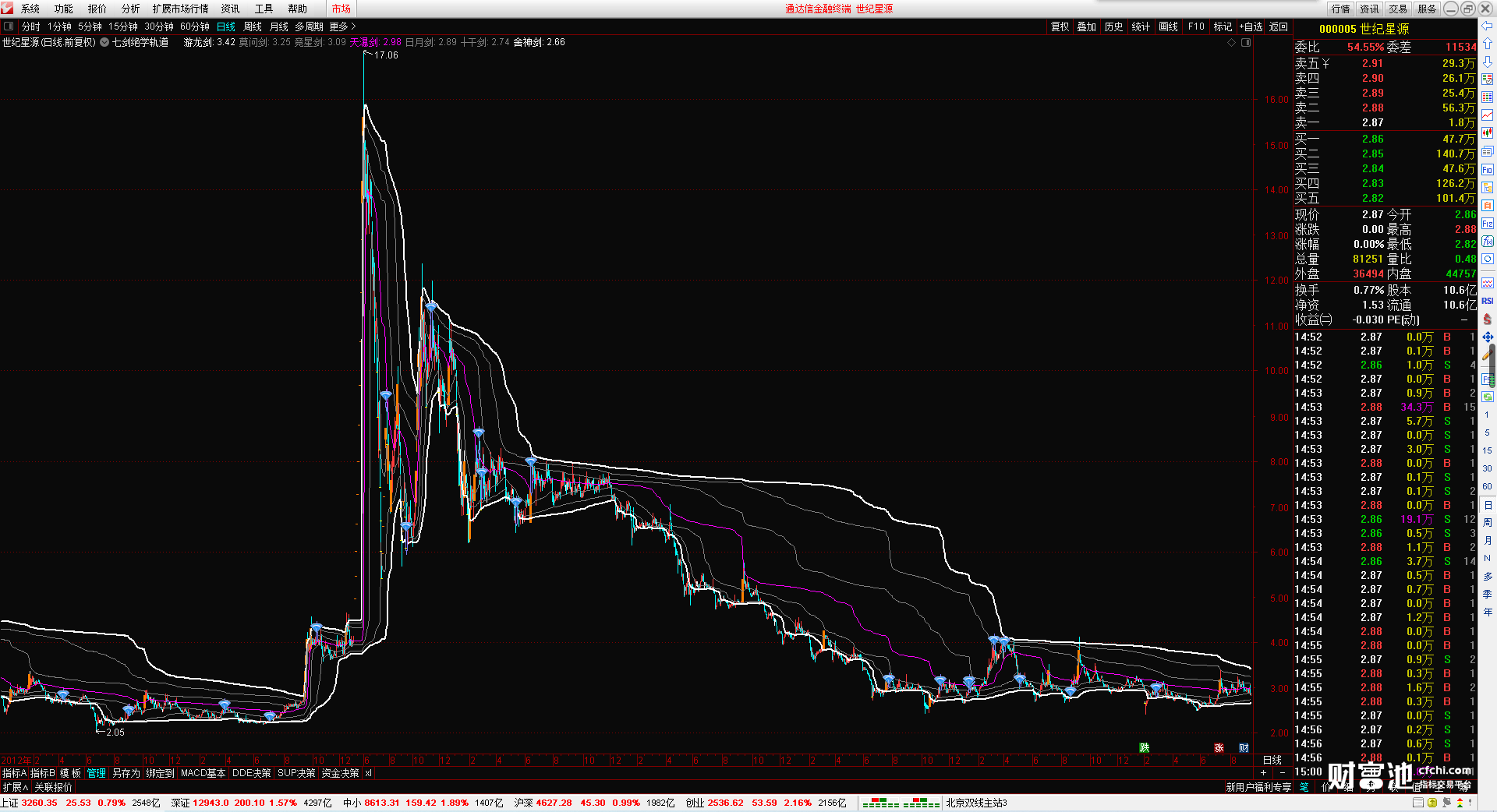Click the blue move-arrows icon in sidebar

coord(1487,337)
